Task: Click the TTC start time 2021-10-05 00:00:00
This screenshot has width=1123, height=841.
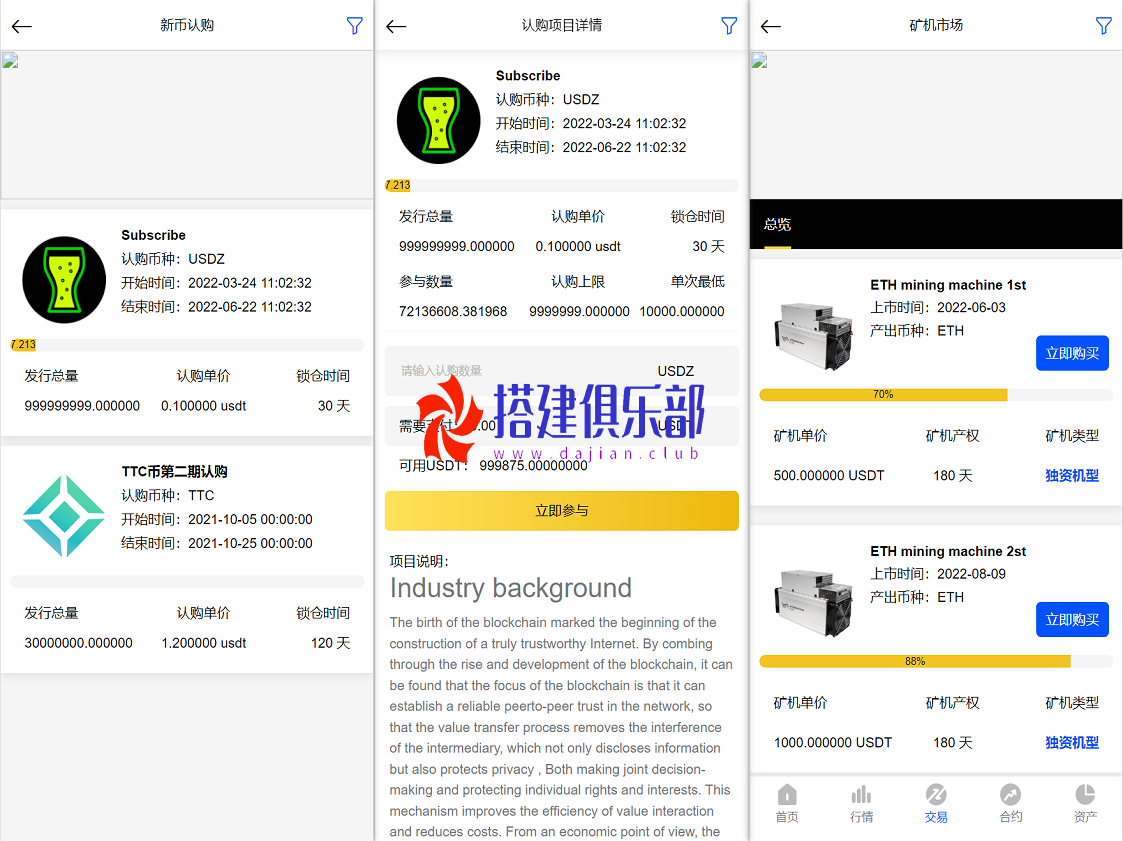Action: coord(217,519)
